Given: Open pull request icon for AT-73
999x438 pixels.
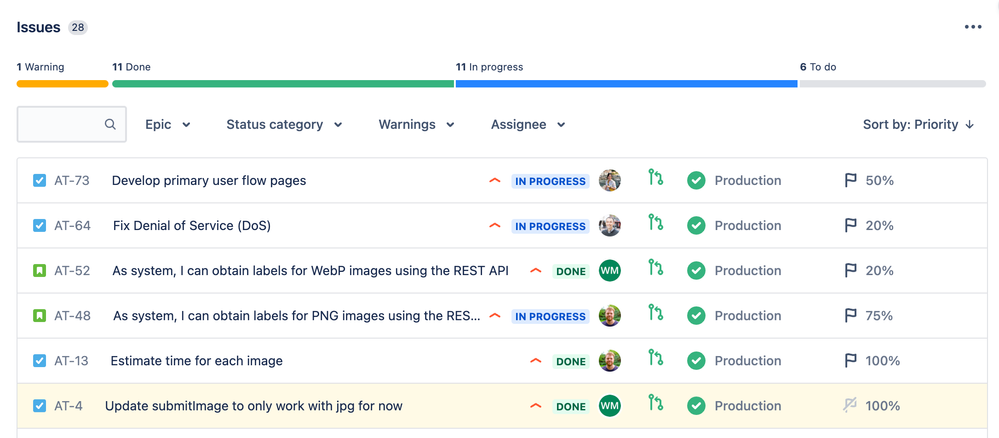Looking at the screenshot, I should [x=656, y=177].
